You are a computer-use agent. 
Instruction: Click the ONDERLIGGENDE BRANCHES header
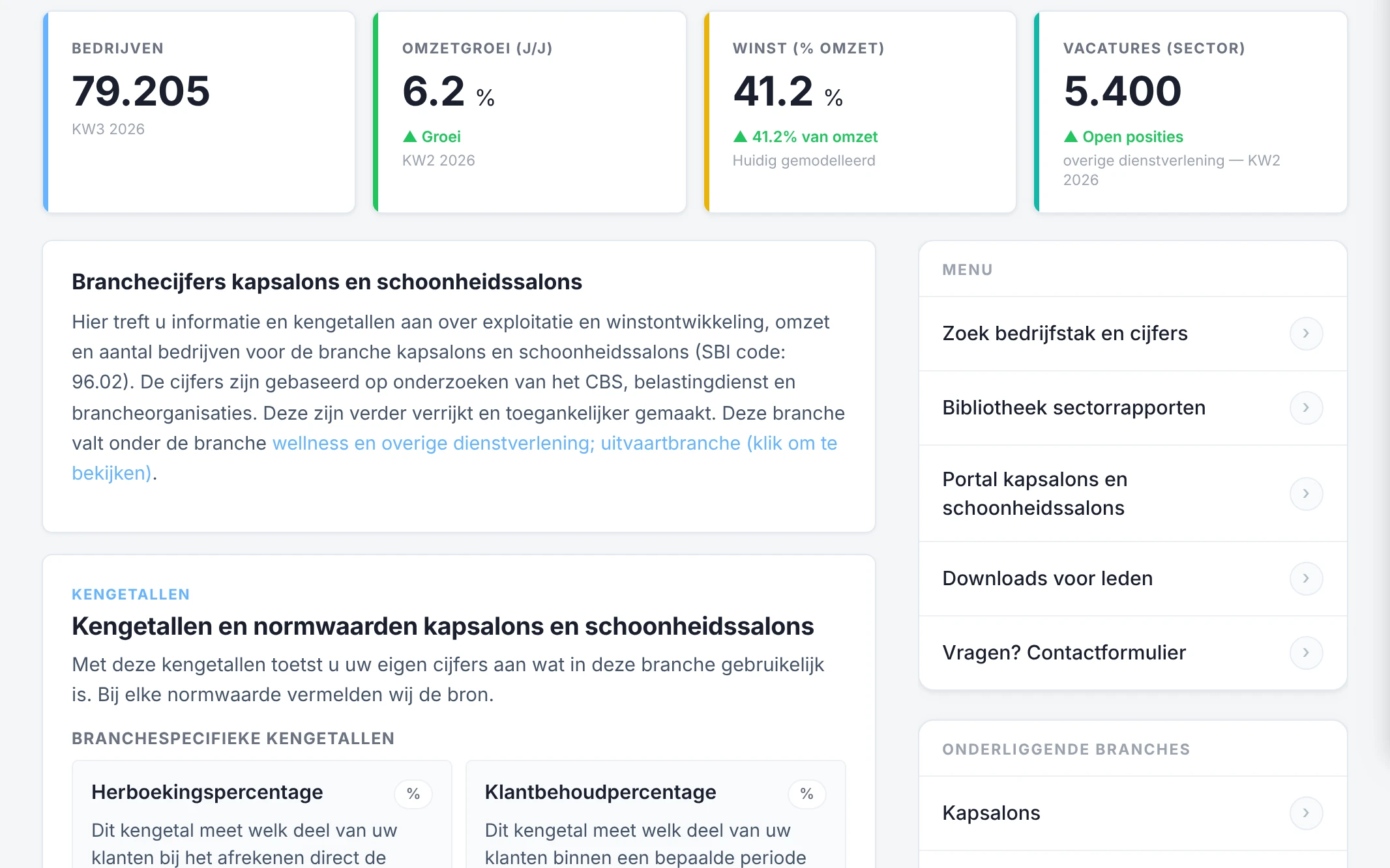pyautogui.click(x=1066, y=749)
